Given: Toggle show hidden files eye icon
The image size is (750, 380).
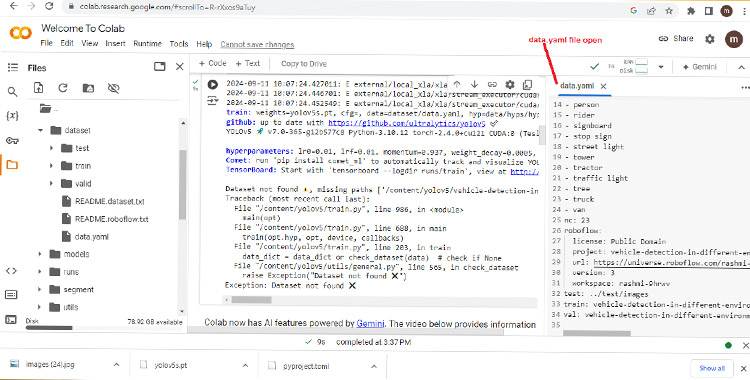Looking at the screenshot, I should click(x=113, y=88).
